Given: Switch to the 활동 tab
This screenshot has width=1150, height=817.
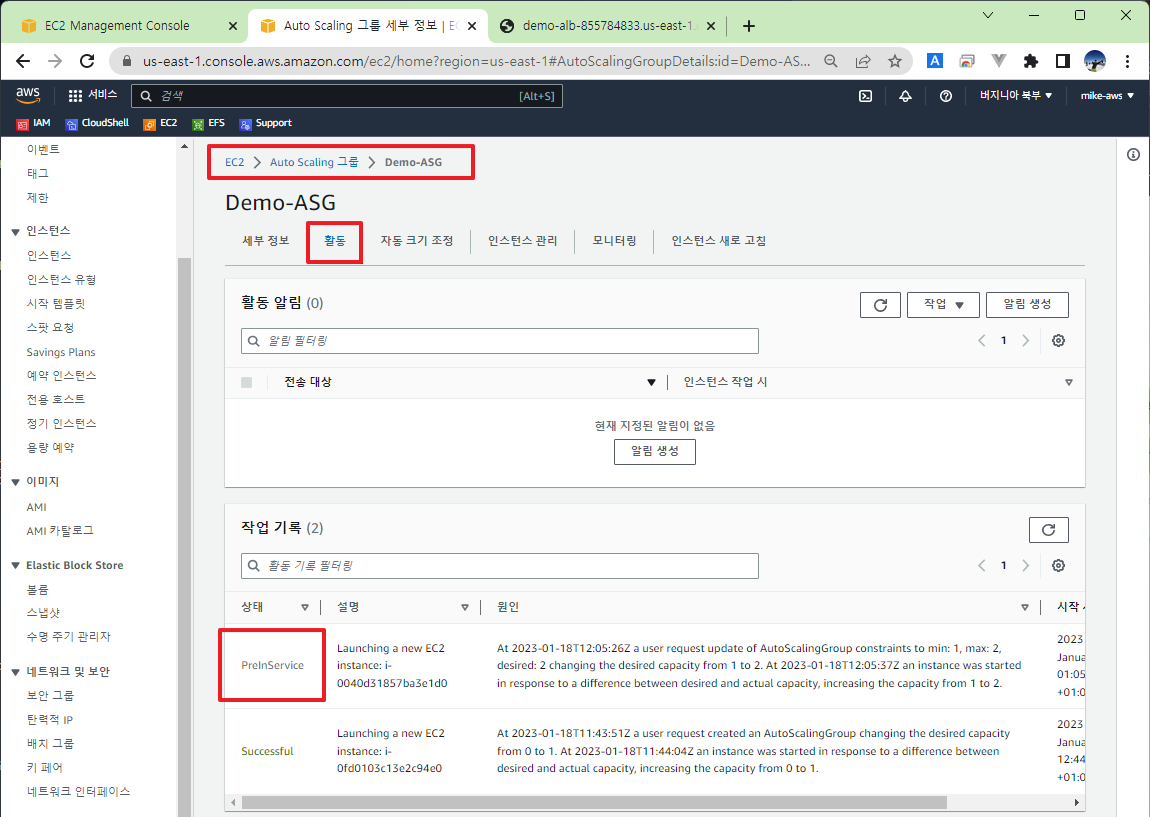Looking at the screenshot, I should tap(334, 241).
